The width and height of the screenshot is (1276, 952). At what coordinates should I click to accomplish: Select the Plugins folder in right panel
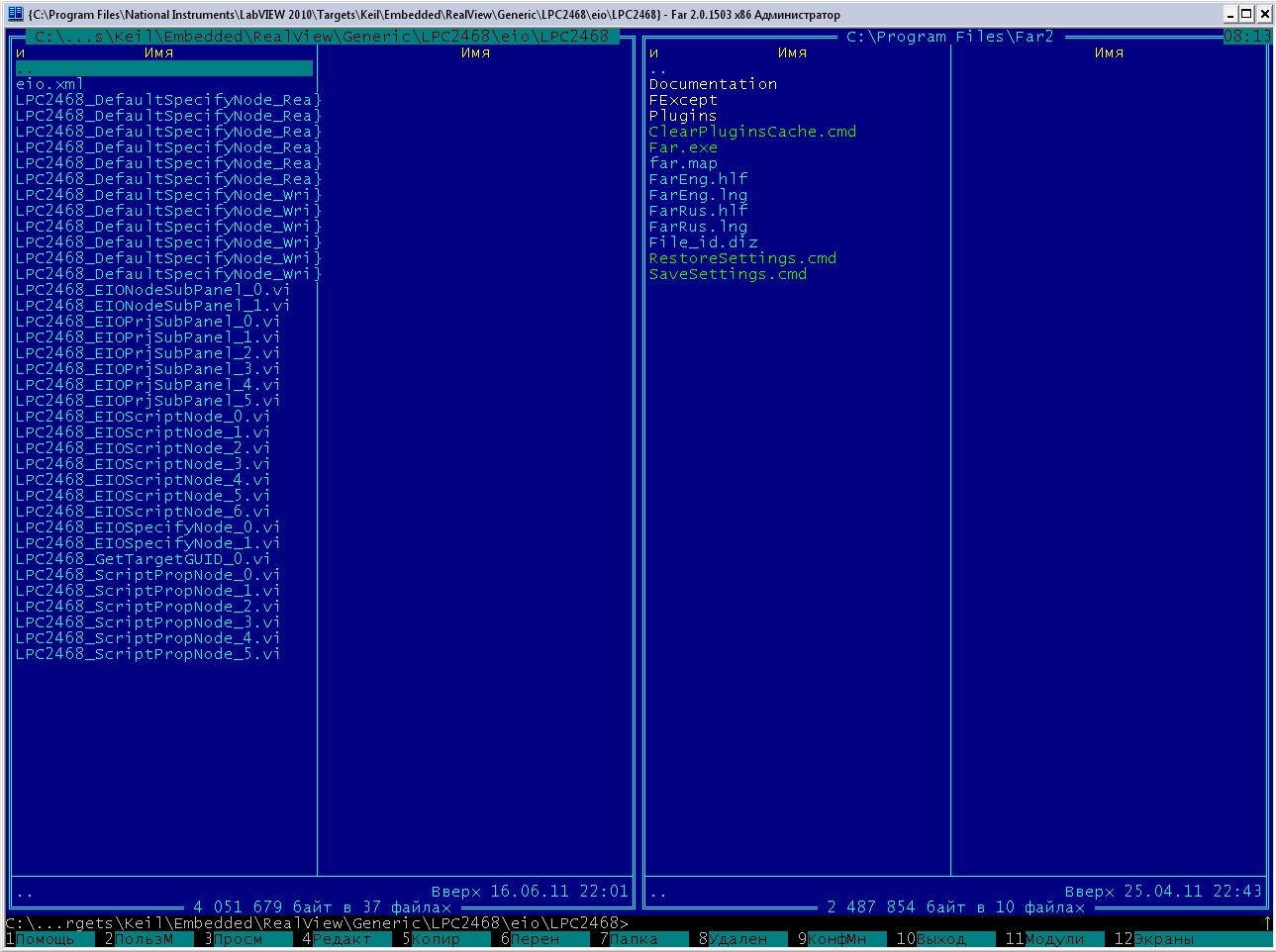[x=683, y=116]
